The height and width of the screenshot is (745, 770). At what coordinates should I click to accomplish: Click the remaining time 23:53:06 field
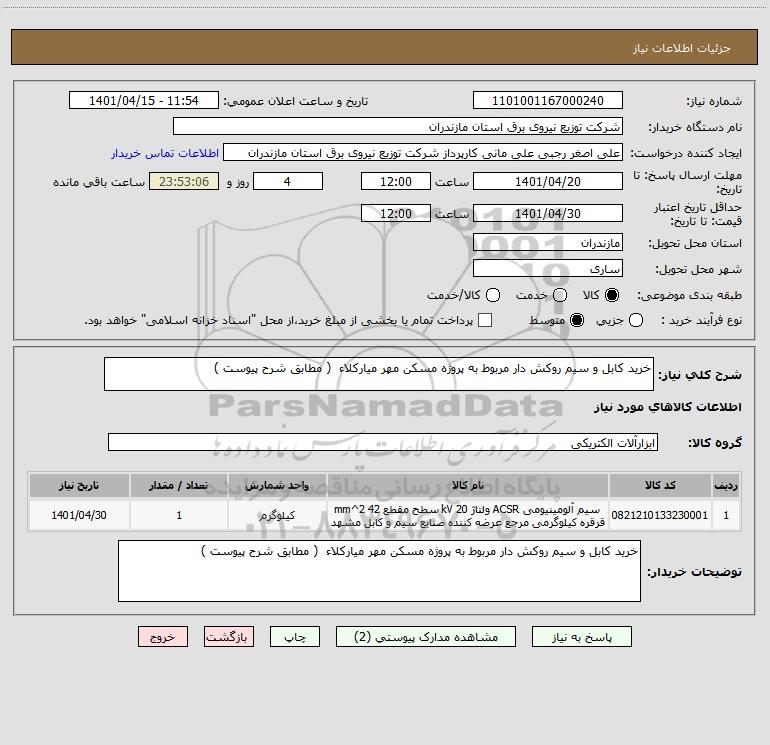point(184,181)
